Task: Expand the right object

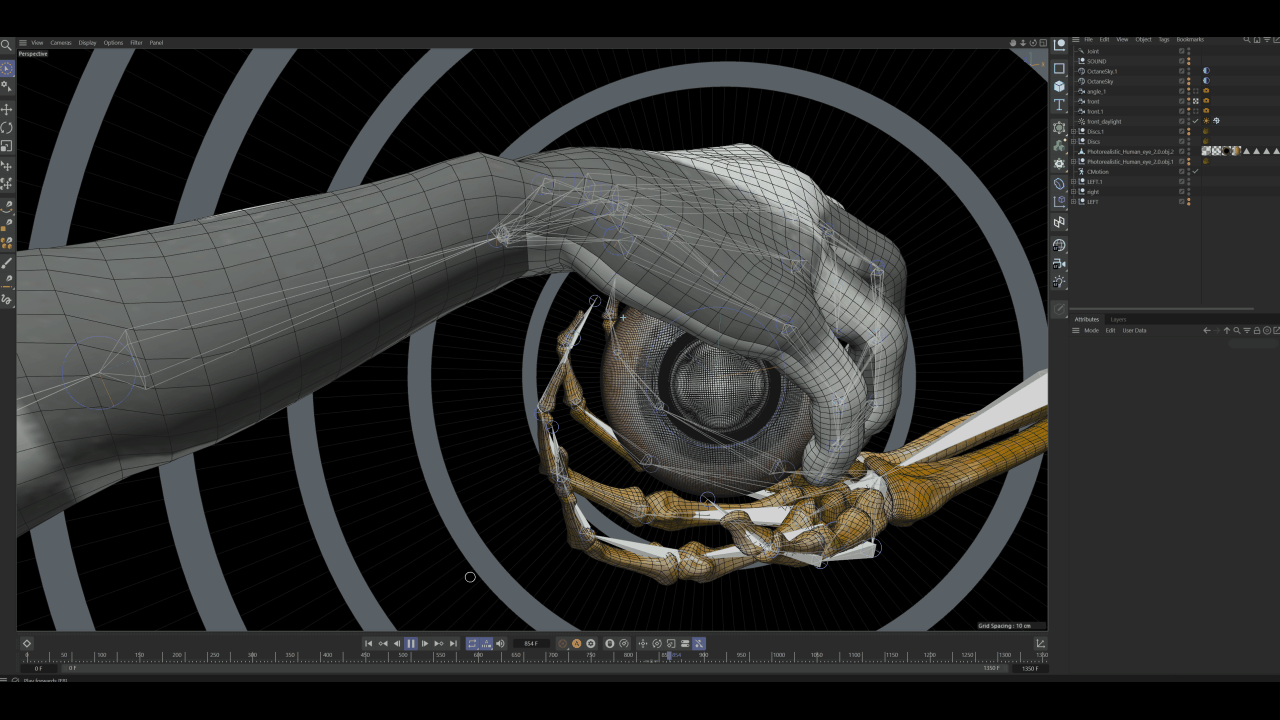Action: pos(1073,192)
